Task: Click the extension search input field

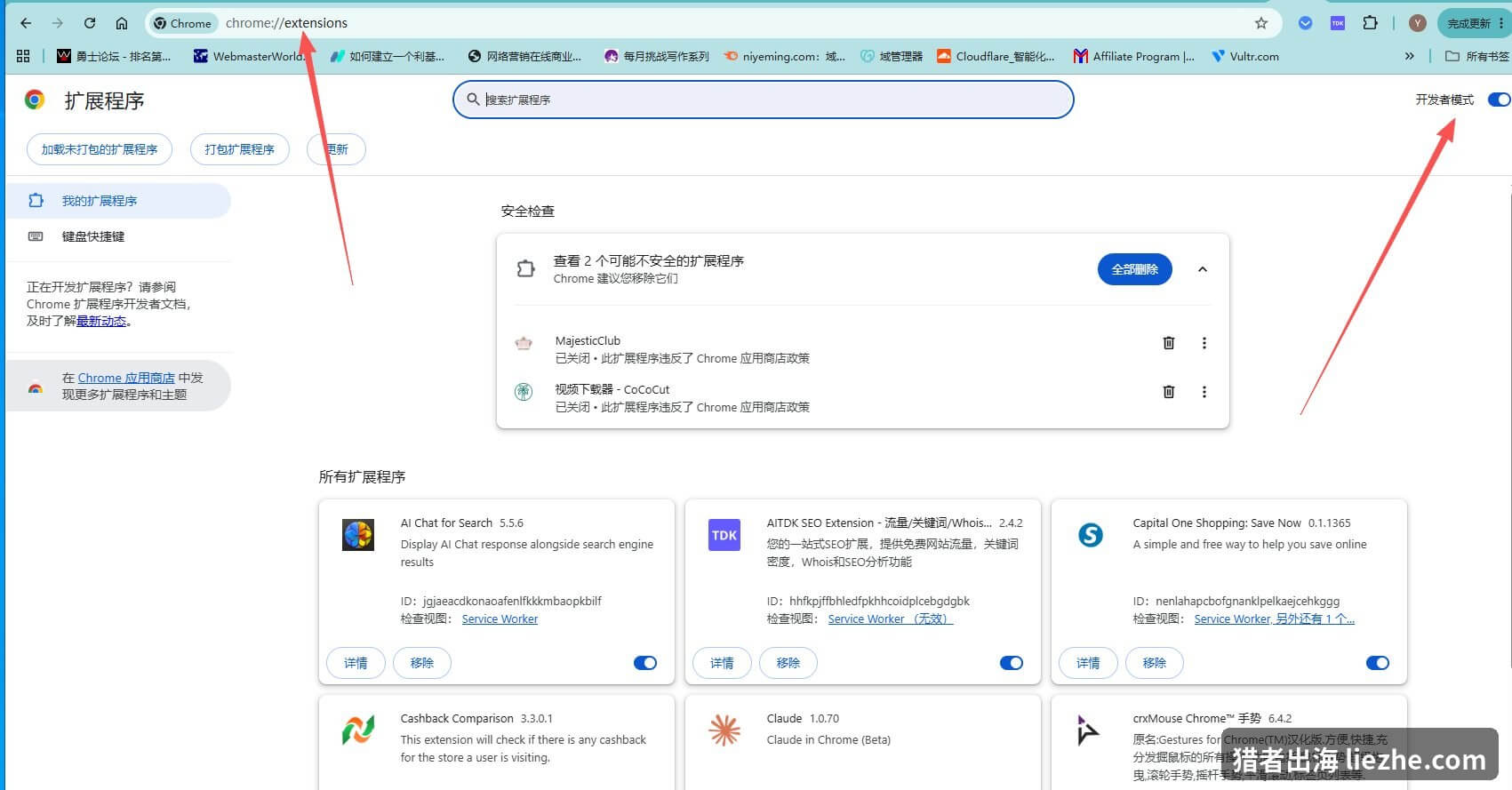Action: [x=764, y=100]
